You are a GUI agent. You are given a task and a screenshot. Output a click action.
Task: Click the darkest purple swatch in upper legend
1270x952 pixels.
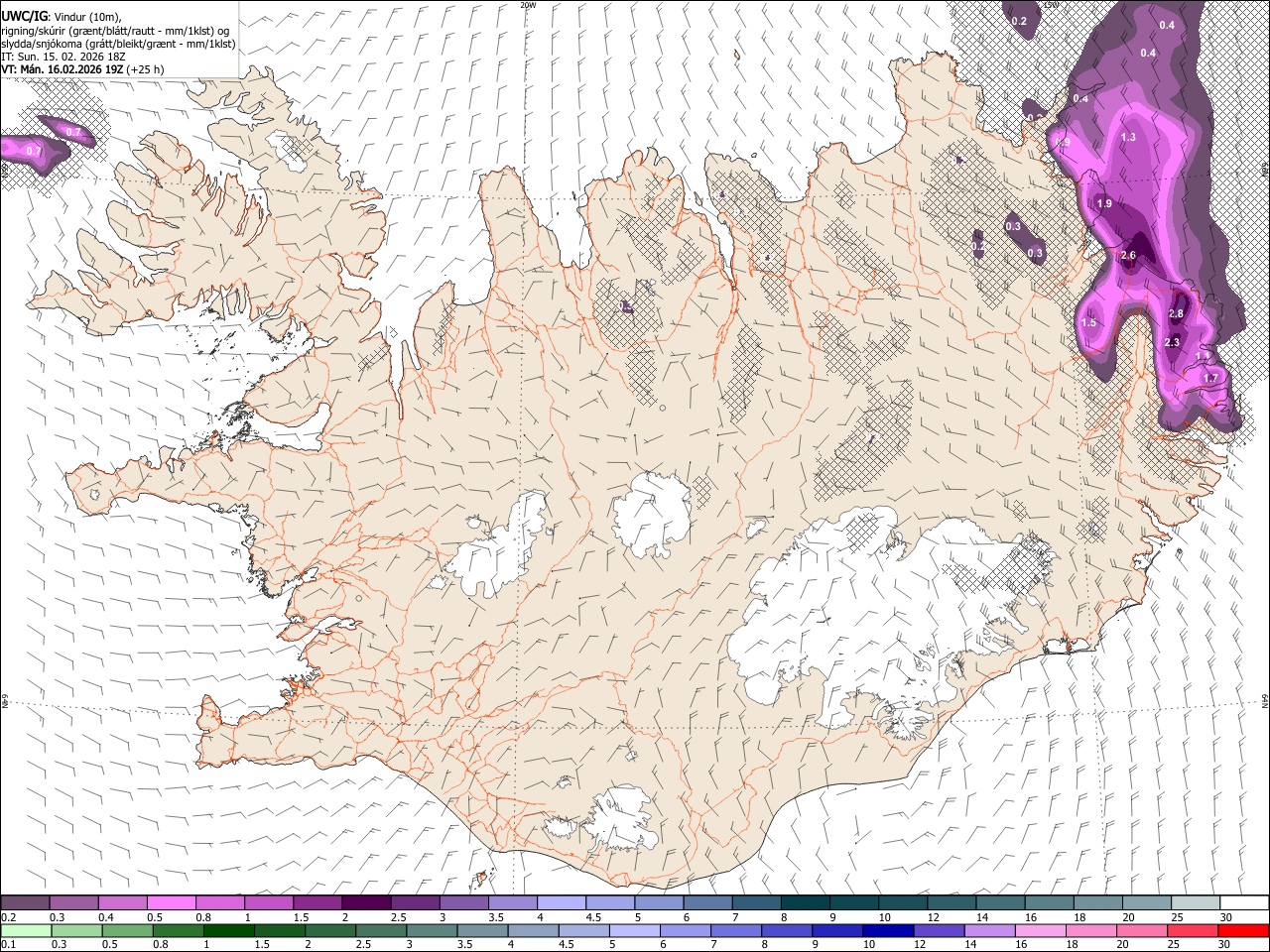point(366,903)
